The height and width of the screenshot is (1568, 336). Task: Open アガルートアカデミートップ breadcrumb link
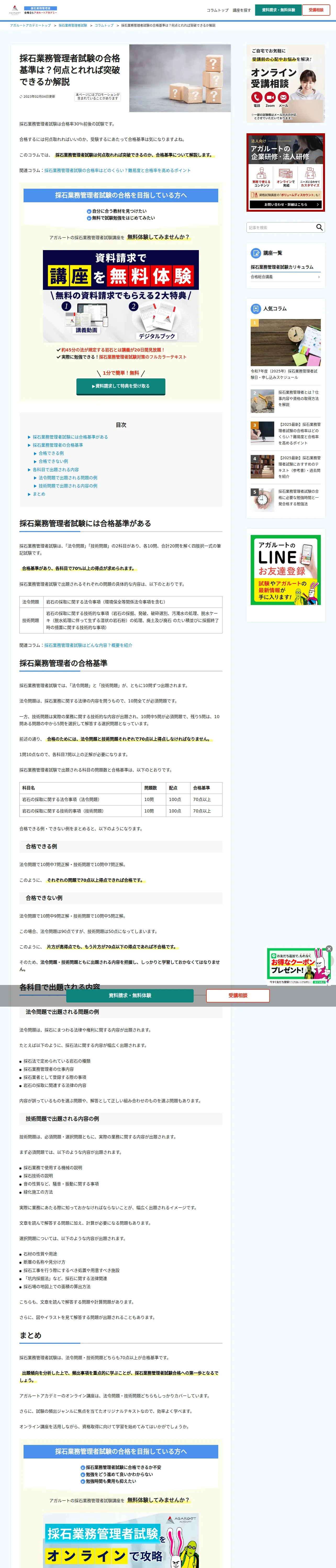(31, 26)
